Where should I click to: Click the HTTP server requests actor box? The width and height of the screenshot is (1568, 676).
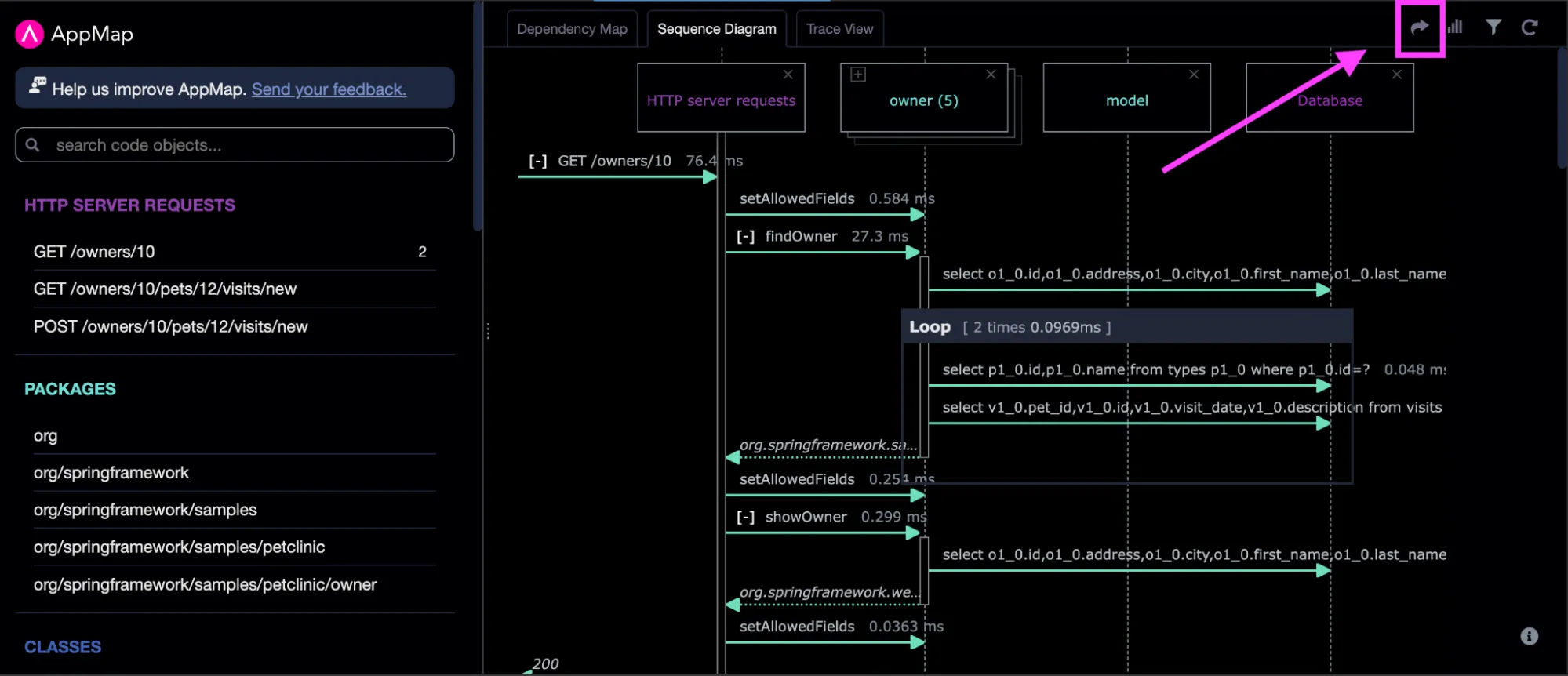[x=721, y=97]
